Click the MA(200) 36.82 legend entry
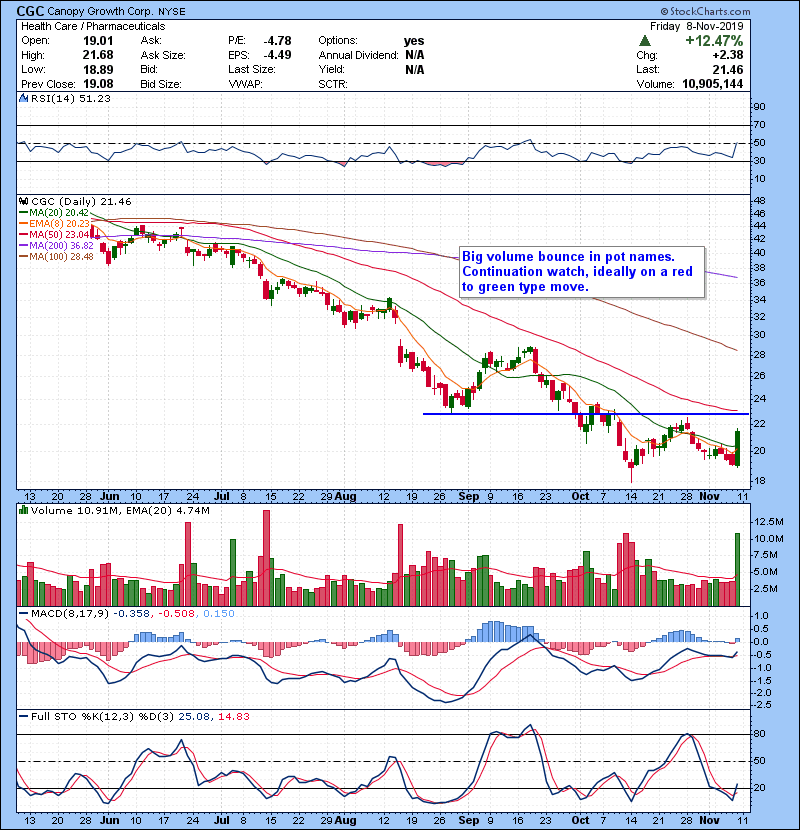This screenshot has height=830, width=800. pos(56,246)
